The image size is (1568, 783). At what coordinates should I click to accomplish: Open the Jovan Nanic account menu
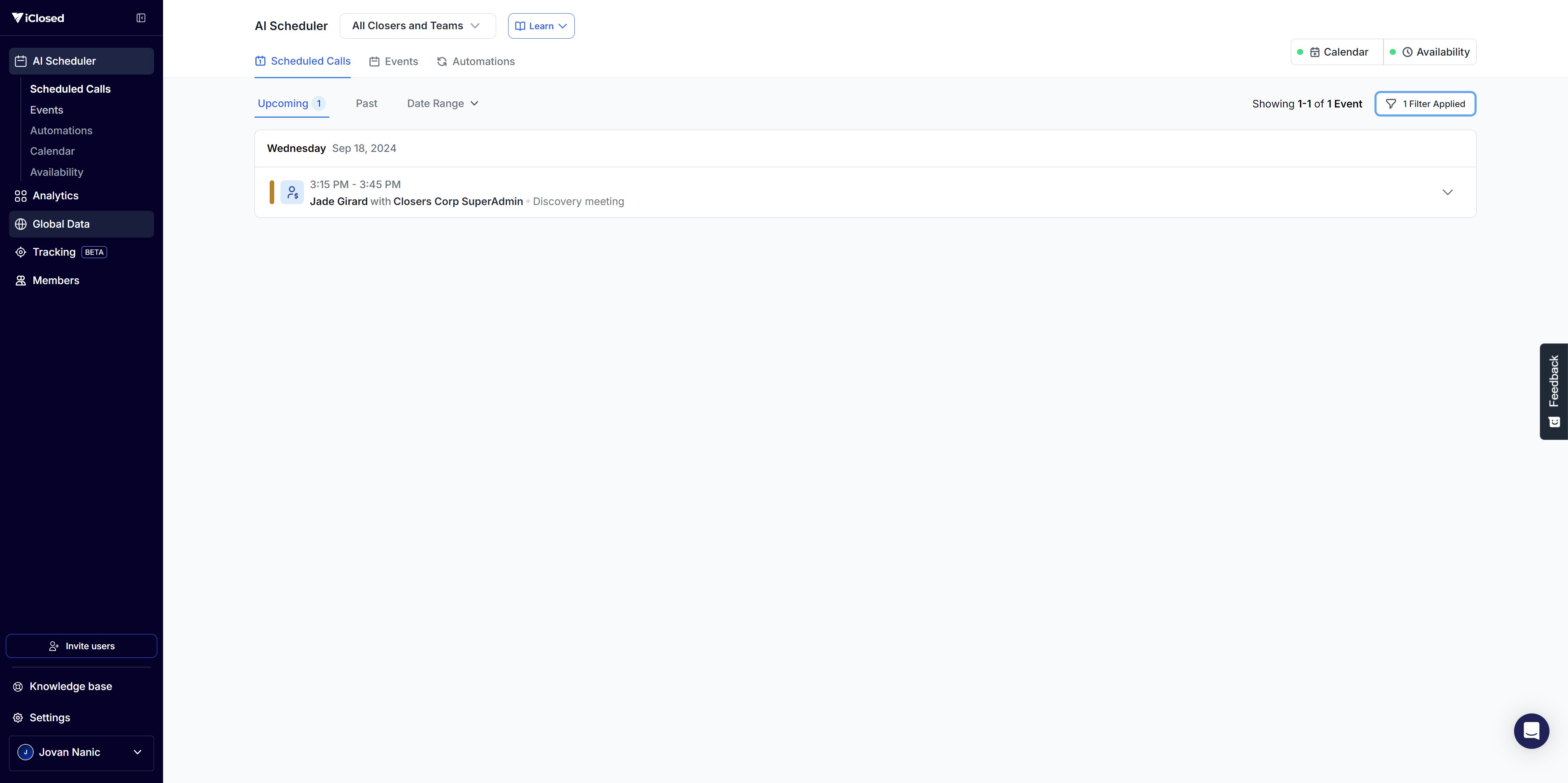coord(82,753)
